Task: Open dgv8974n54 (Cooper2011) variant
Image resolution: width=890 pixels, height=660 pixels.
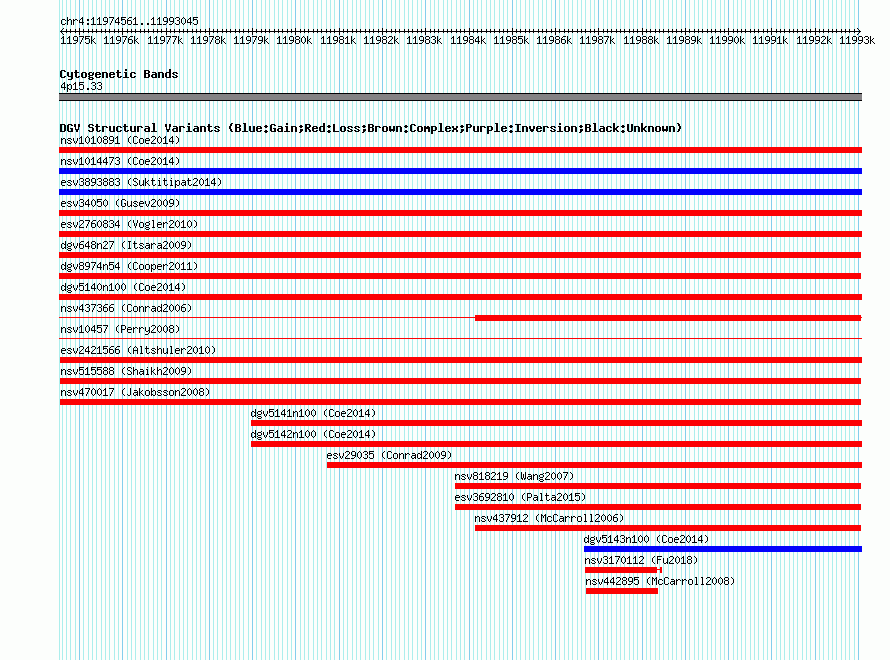Action: [129, 266]
